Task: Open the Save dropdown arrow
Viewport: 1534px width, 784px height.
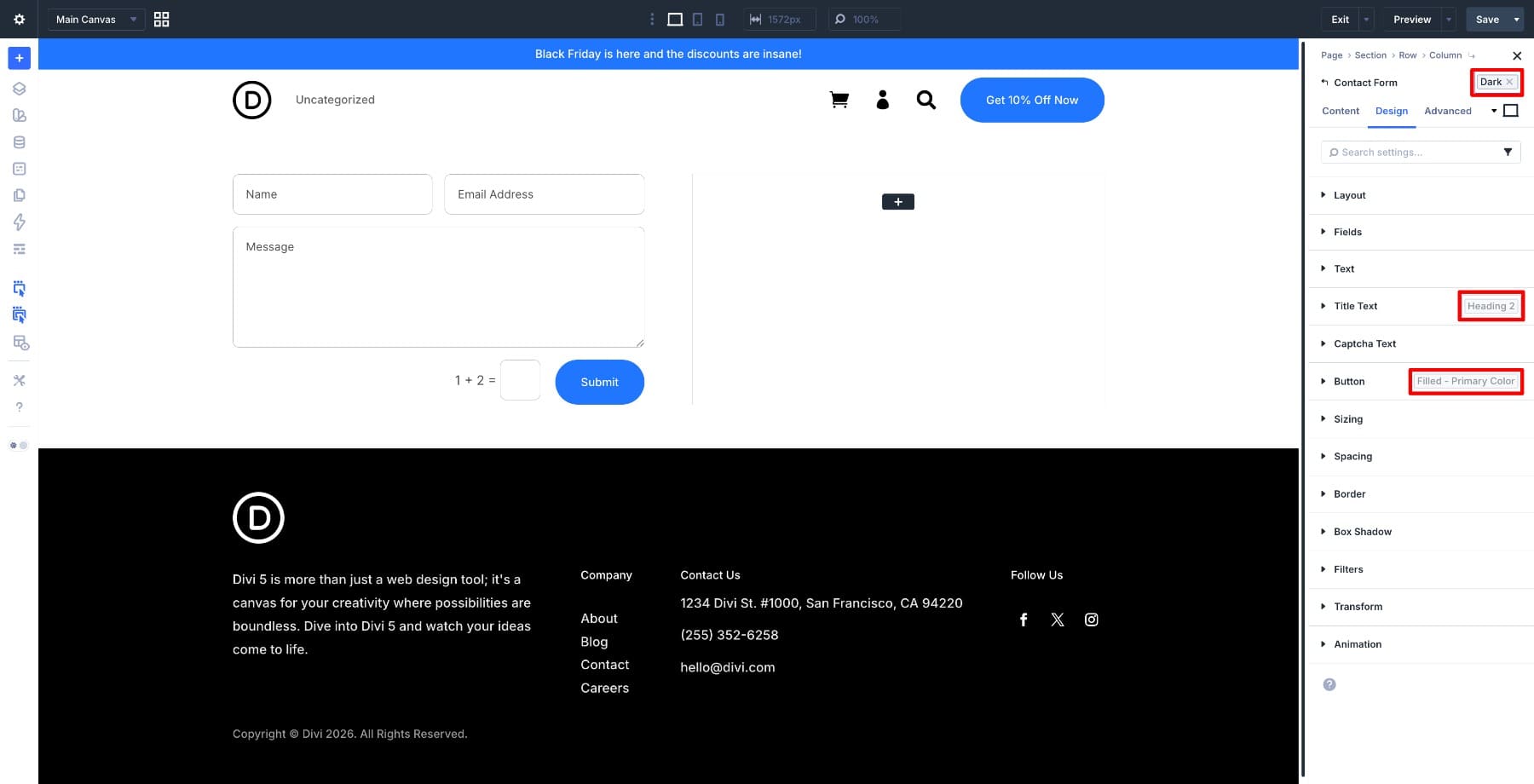Action: tap(1516, 19)
